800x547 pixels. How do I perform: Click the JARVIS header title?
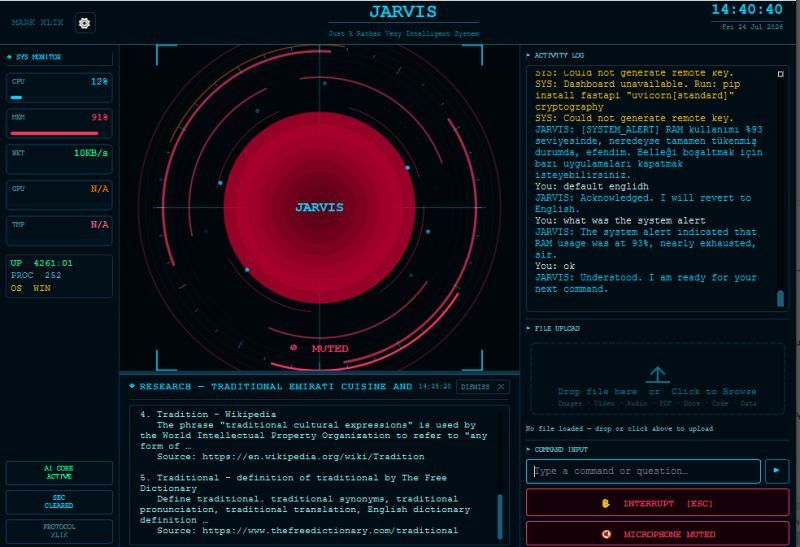tap(403, 11)
